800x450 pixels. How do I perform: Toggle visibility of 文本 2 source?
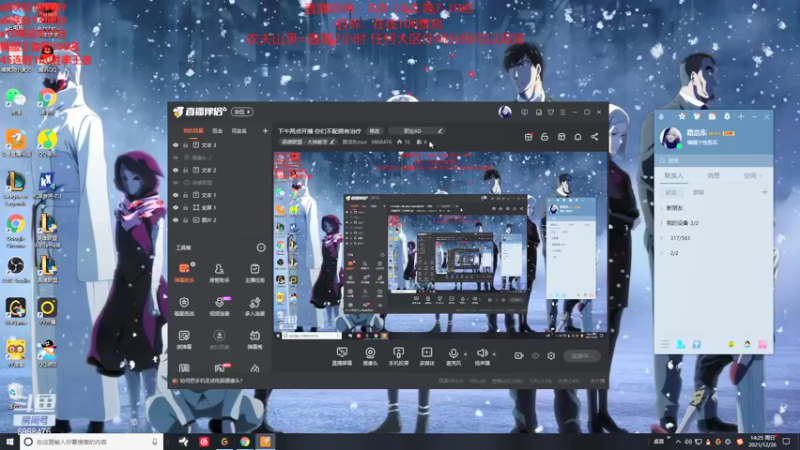pos(176,170)
